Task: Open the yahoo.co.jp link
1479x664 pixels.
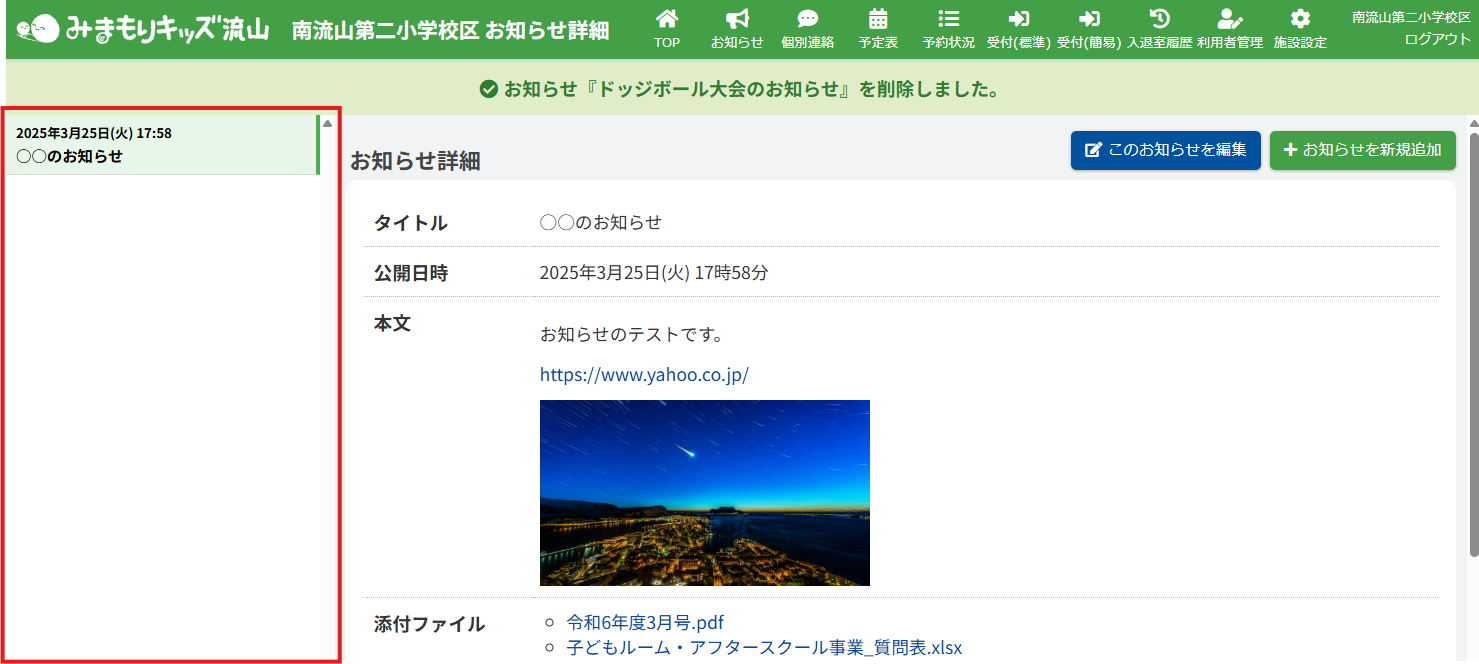Action: click(644, 375)
